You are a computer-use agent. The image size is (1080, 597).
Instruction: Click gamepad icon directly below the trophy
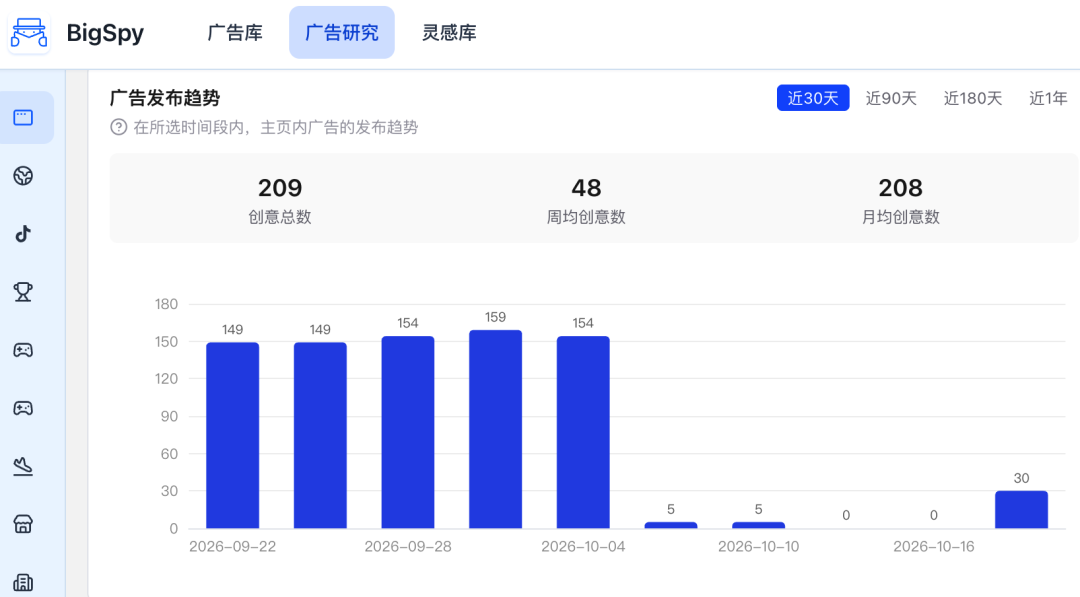23,350
